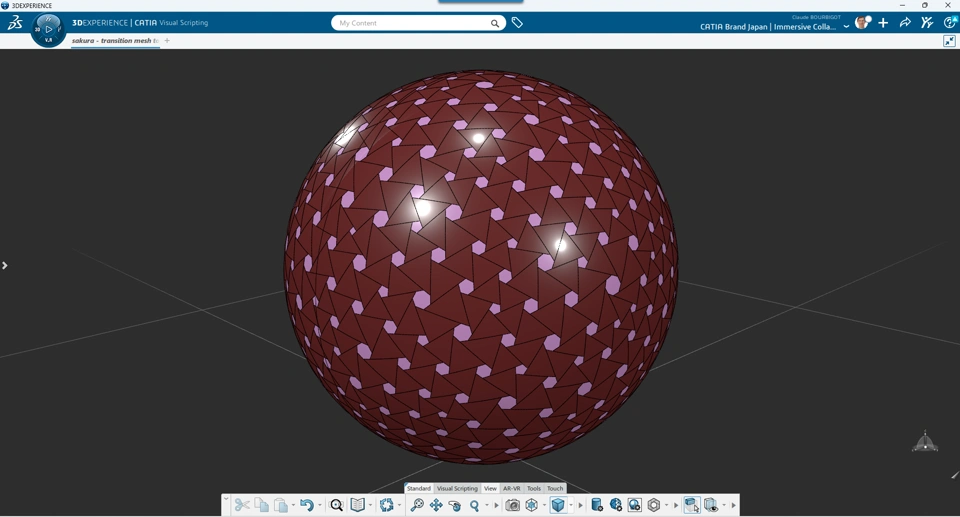Click the collapse view icon at top right
Screen dimensions: 960x517
[x=949, y=41]
